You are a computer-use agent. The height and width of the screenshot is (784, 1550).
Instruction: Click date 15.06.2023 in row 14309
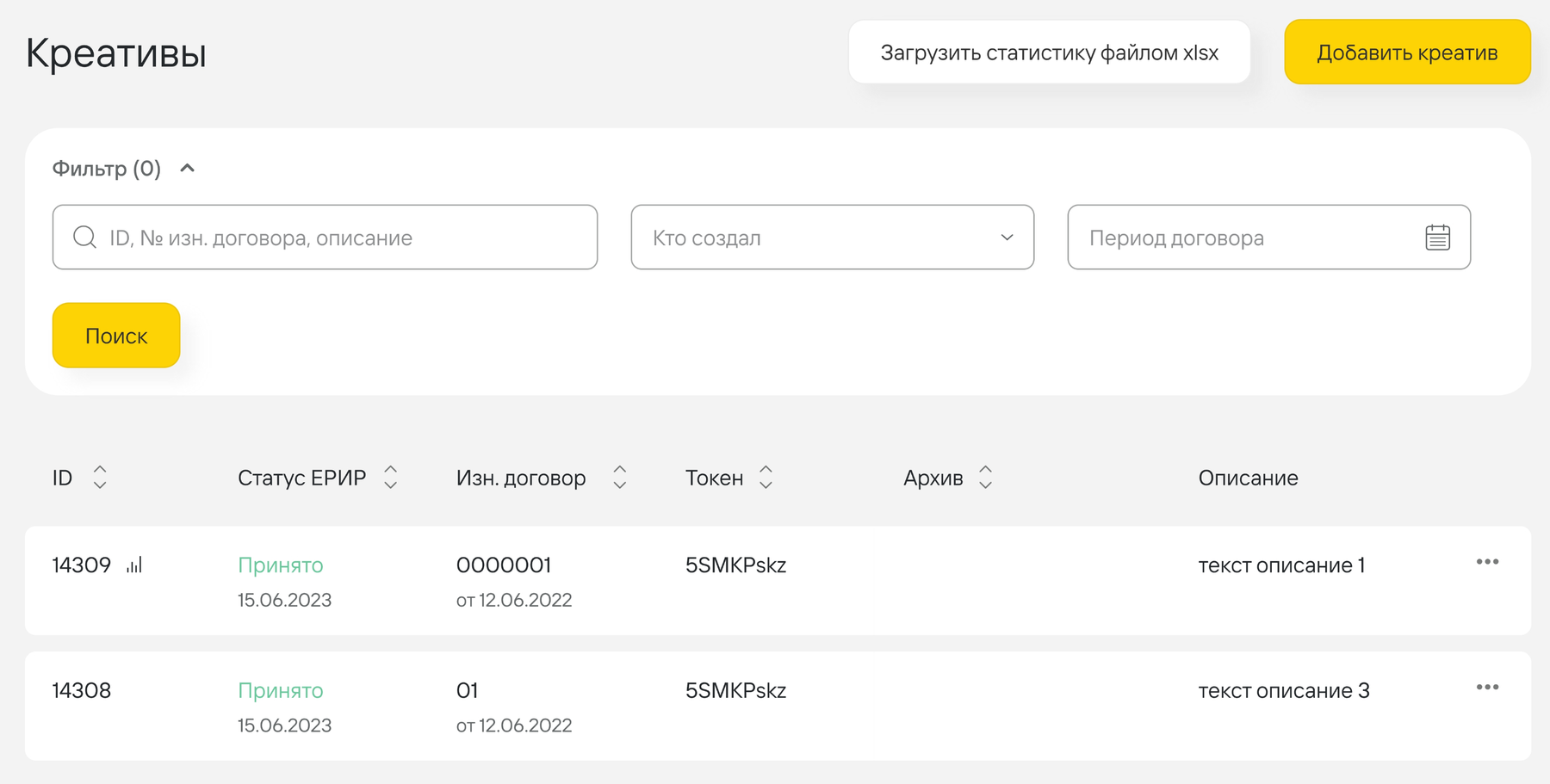coord(284,600)
